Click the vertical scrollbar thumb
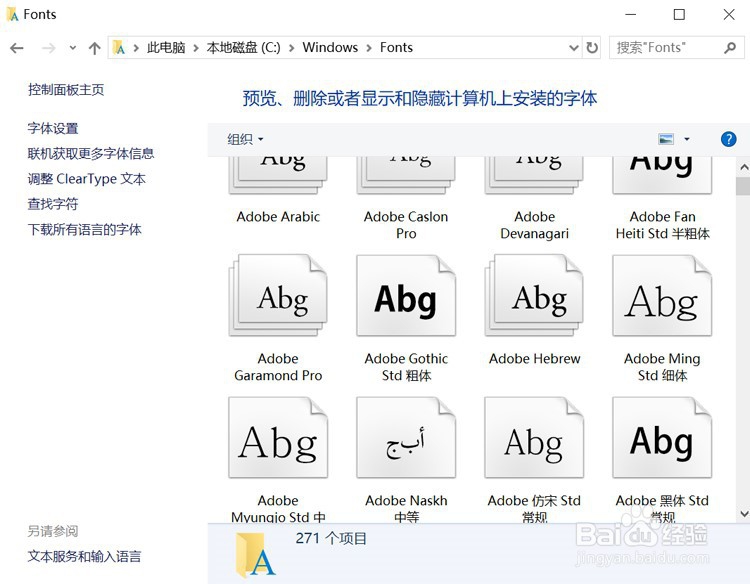 (743, 186)
